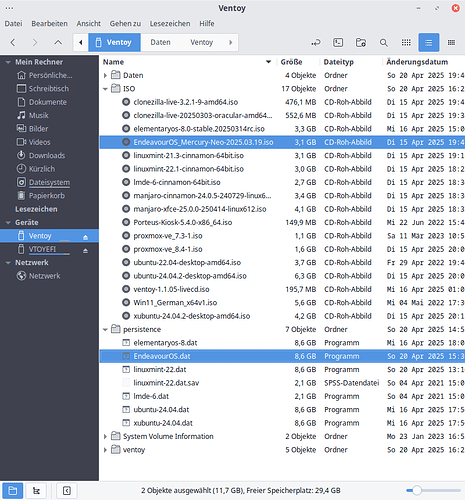Go back with the left arrow button
Viewport: 465px width, 500px height.
13,42
